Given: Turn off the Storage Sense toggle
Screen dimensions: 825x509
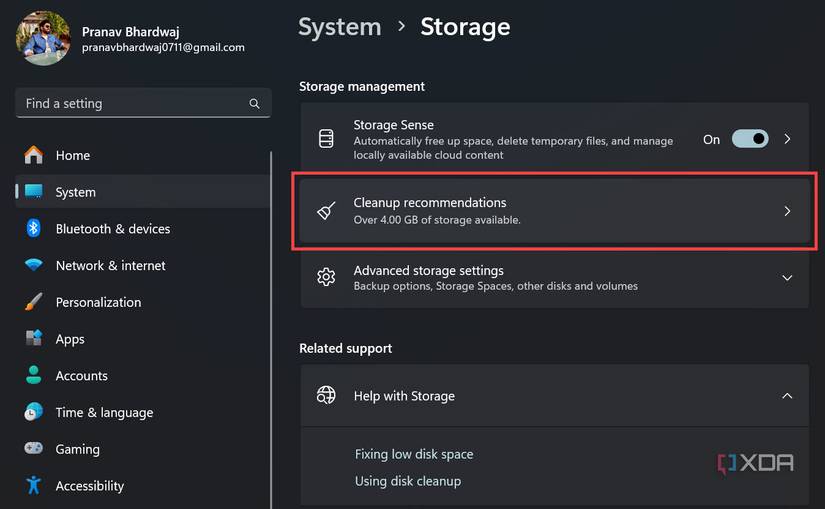Looking at the screenshot, I should (750, 140).
